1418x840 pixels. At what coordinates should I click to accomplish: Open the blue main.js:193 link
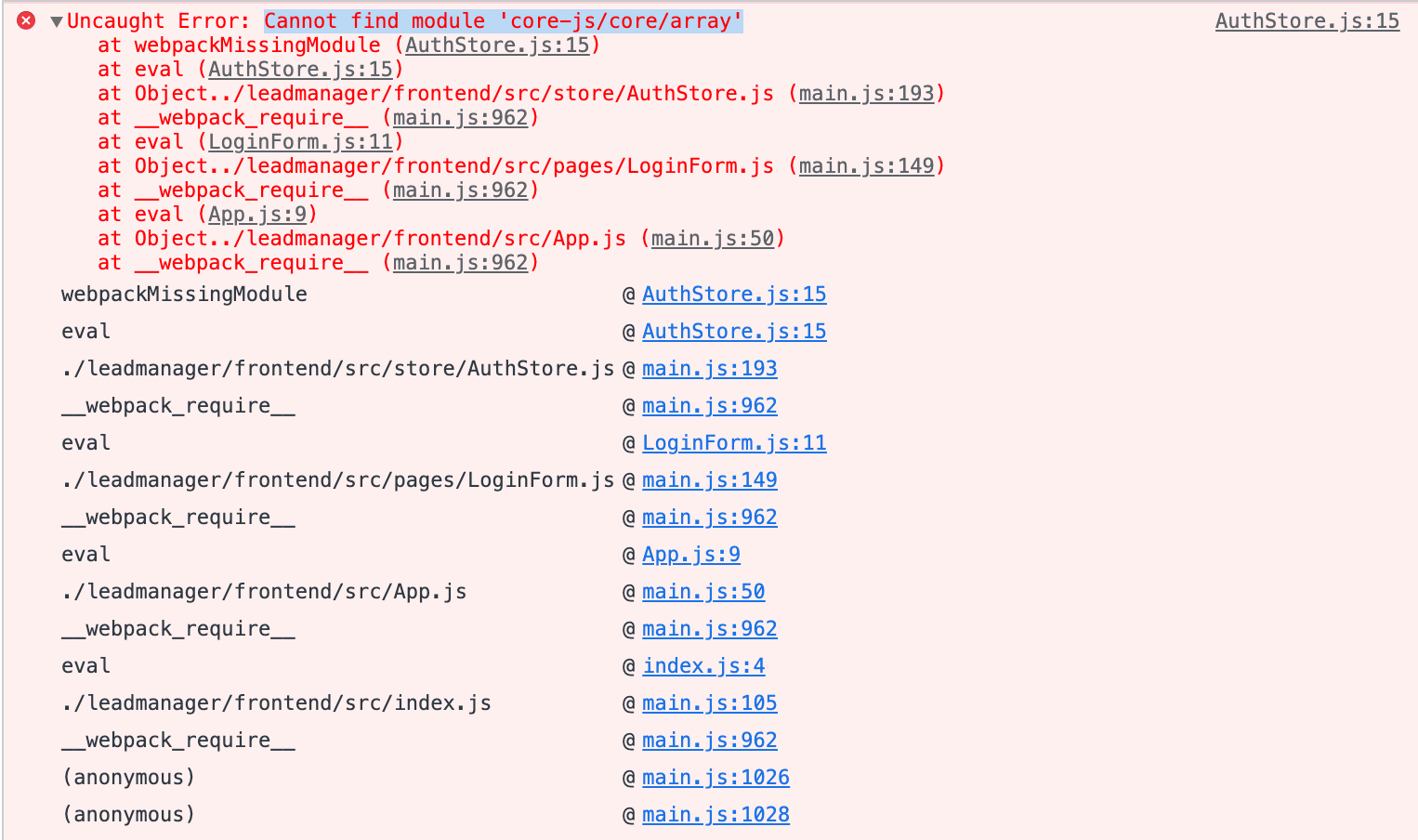pyautogui.click(x=710, y=368)
